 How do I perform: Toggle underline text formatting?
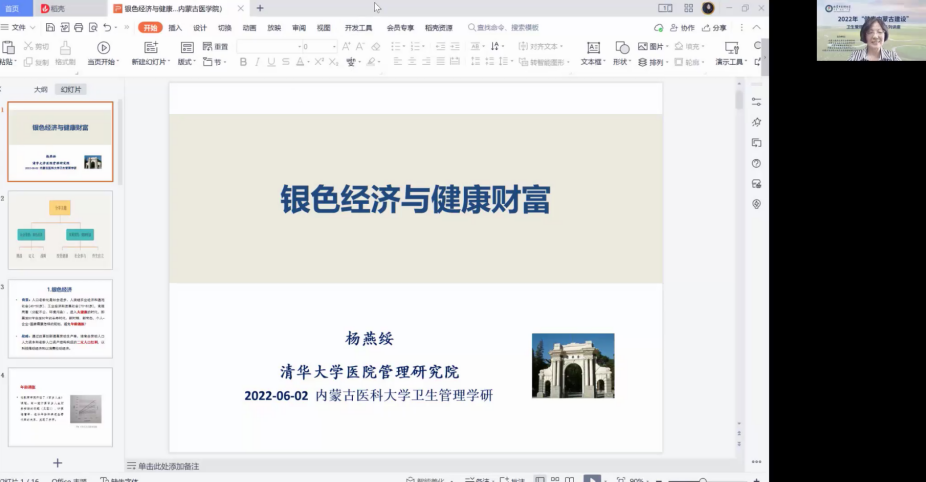(x=271, y=62)
